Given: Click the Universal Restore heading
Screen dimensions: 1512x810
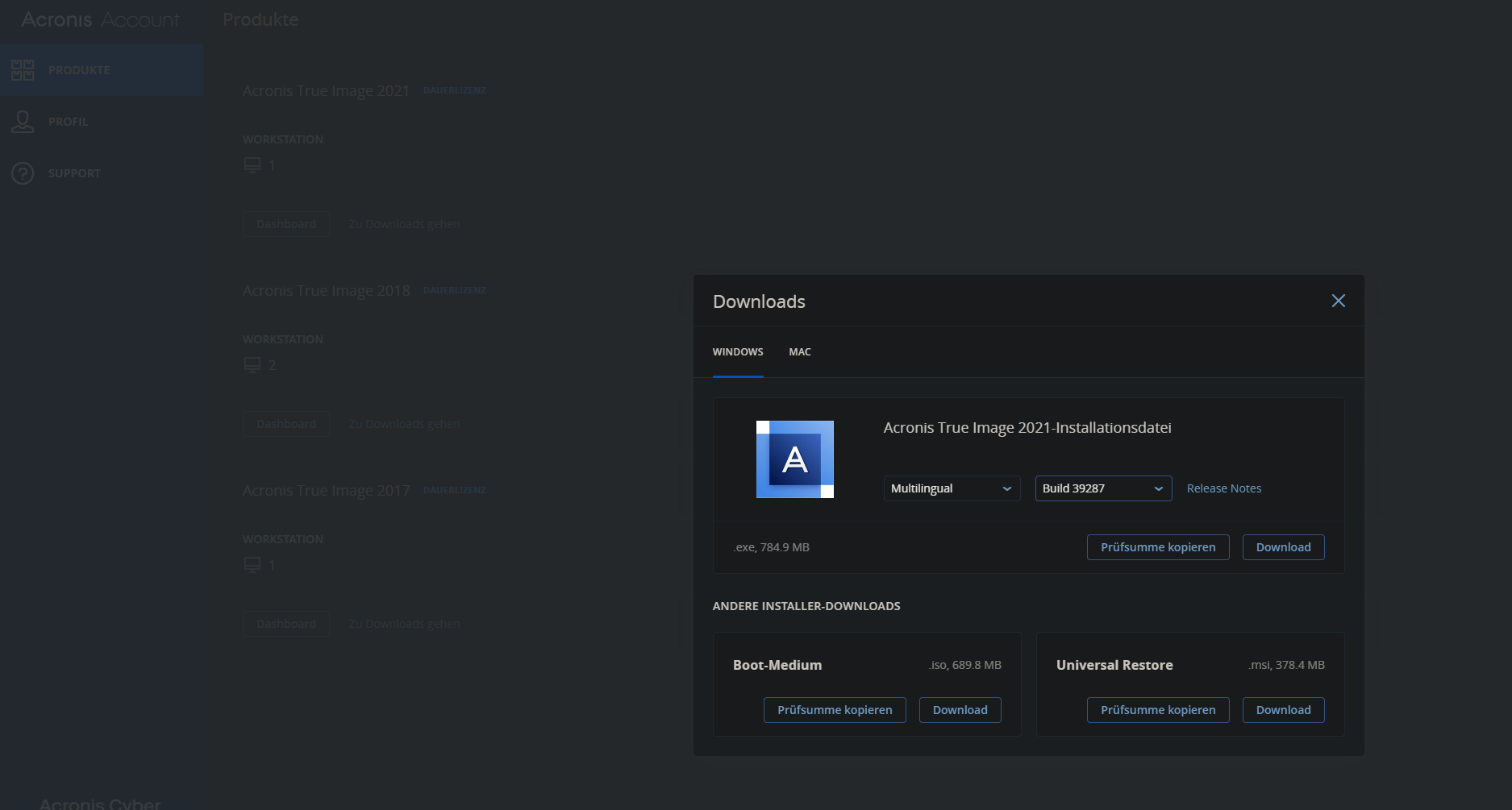Looking at the screenshot, I should [1114, 665].
